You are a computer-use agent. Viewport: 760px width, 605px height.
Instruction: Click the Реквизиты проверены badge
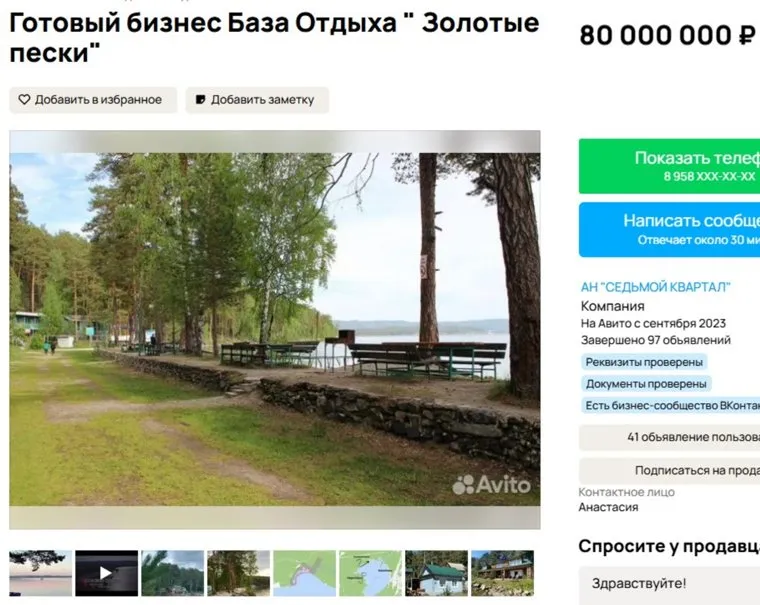click(644, 362)
